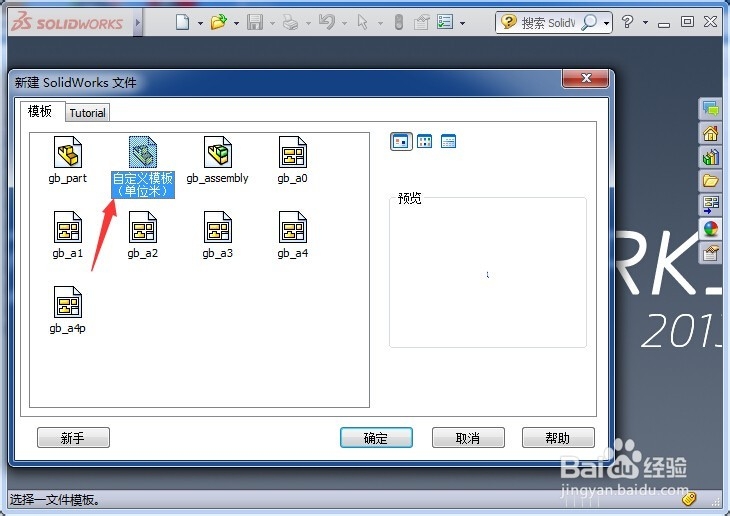Open the Print dropdown arrow
The image size is (730, 516).
[308, 23]
